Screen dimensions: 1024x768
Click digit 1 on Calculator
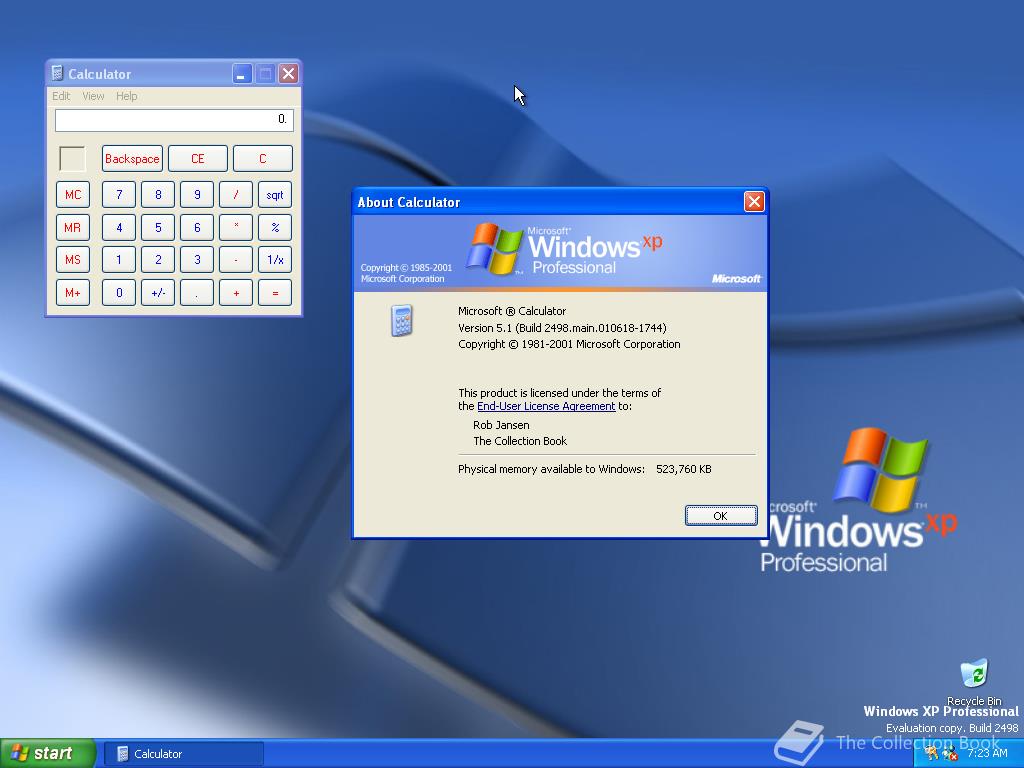tap(119, 260)
